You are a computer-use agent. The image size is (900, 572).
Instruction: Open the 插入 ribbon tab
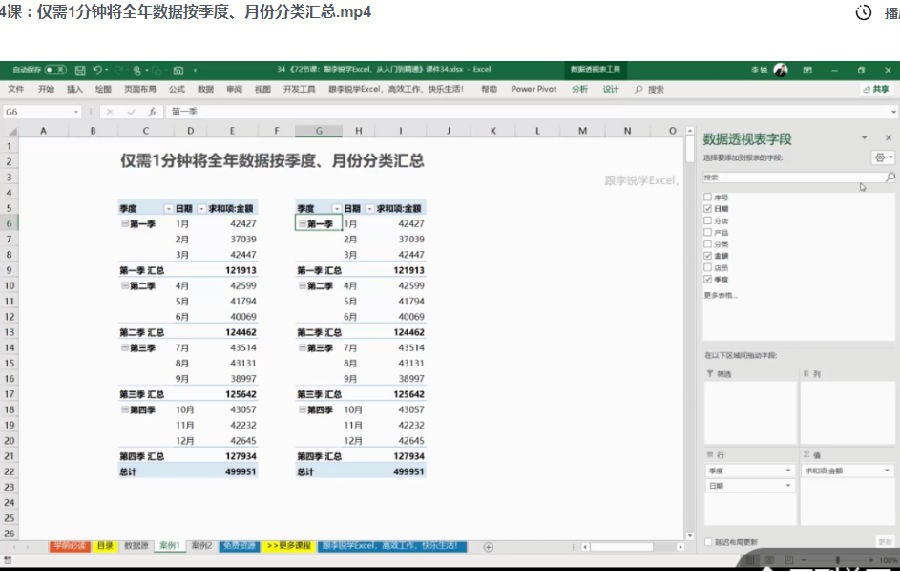point(75,89)
